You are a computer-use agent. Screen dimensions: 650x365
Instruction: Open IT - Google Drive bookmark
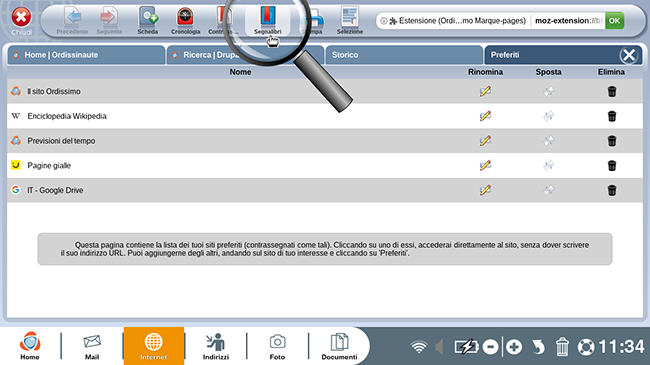tap(55, 190)
